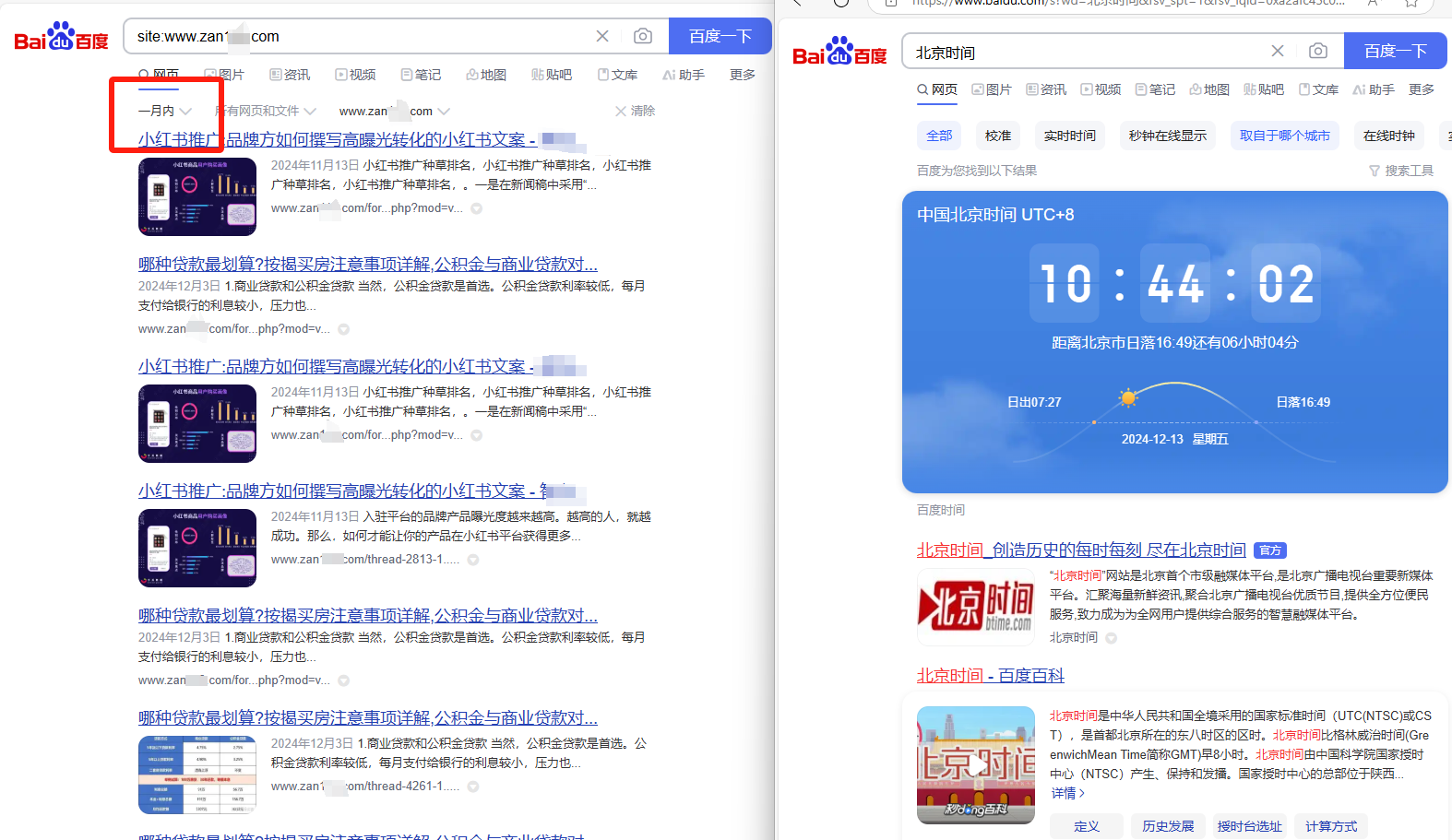The width and height of the screenshot is (1452, 840).
Task: Click 清除 to clear search filters
Action: tap(636, 111)
